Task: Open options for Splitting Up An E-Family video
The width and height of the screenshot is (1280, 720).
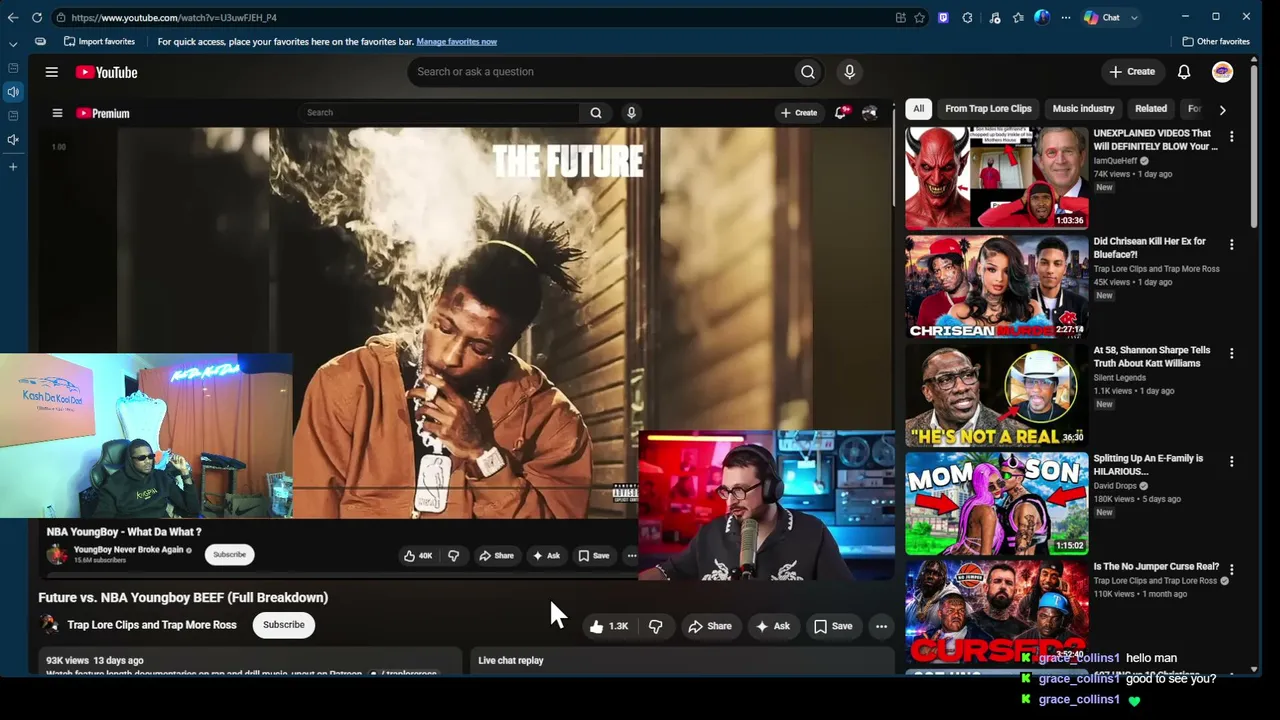Action: 1231,461
